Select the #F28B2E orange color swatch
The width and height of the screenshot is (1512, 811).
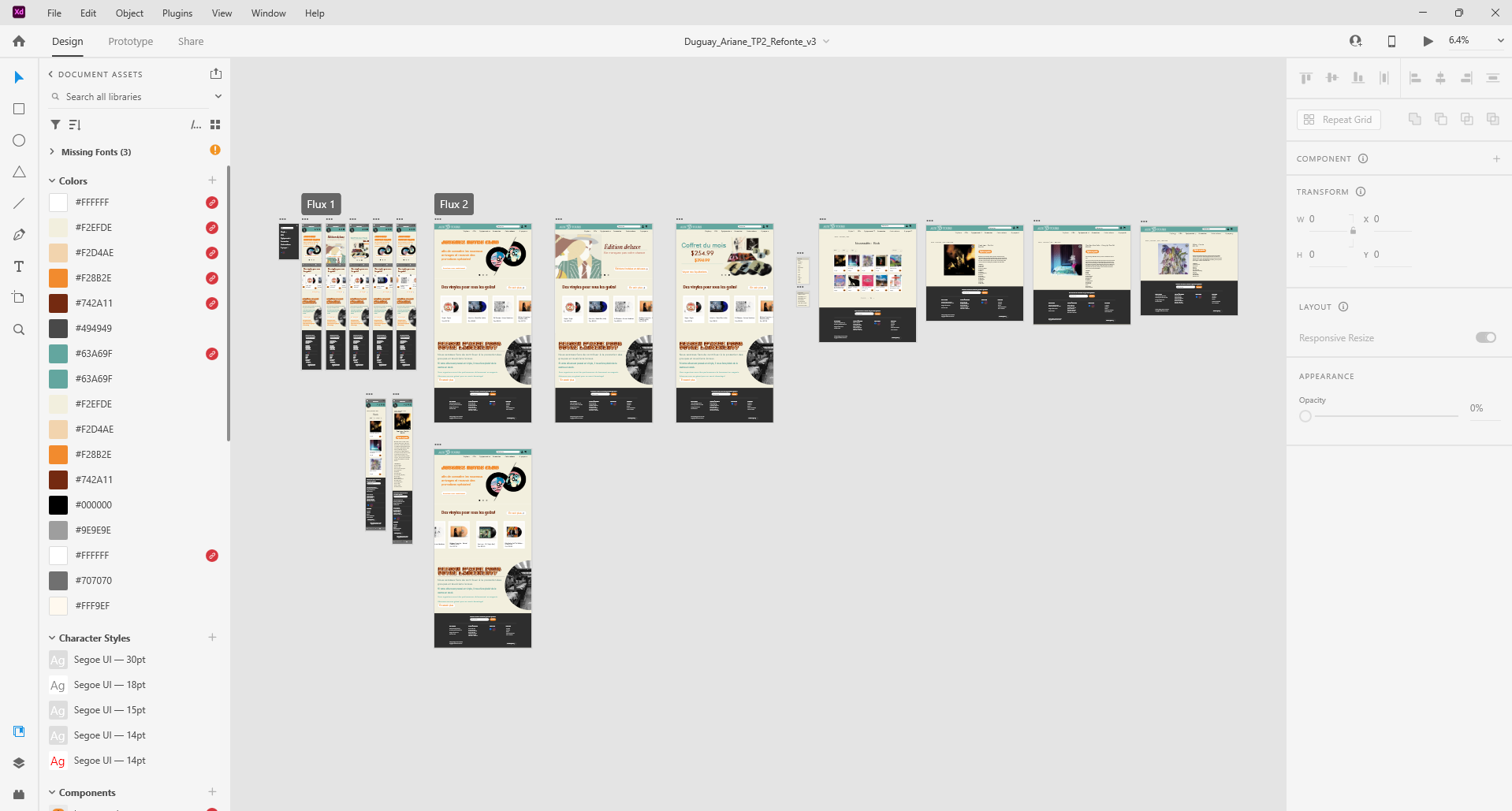tap(58, 278)
